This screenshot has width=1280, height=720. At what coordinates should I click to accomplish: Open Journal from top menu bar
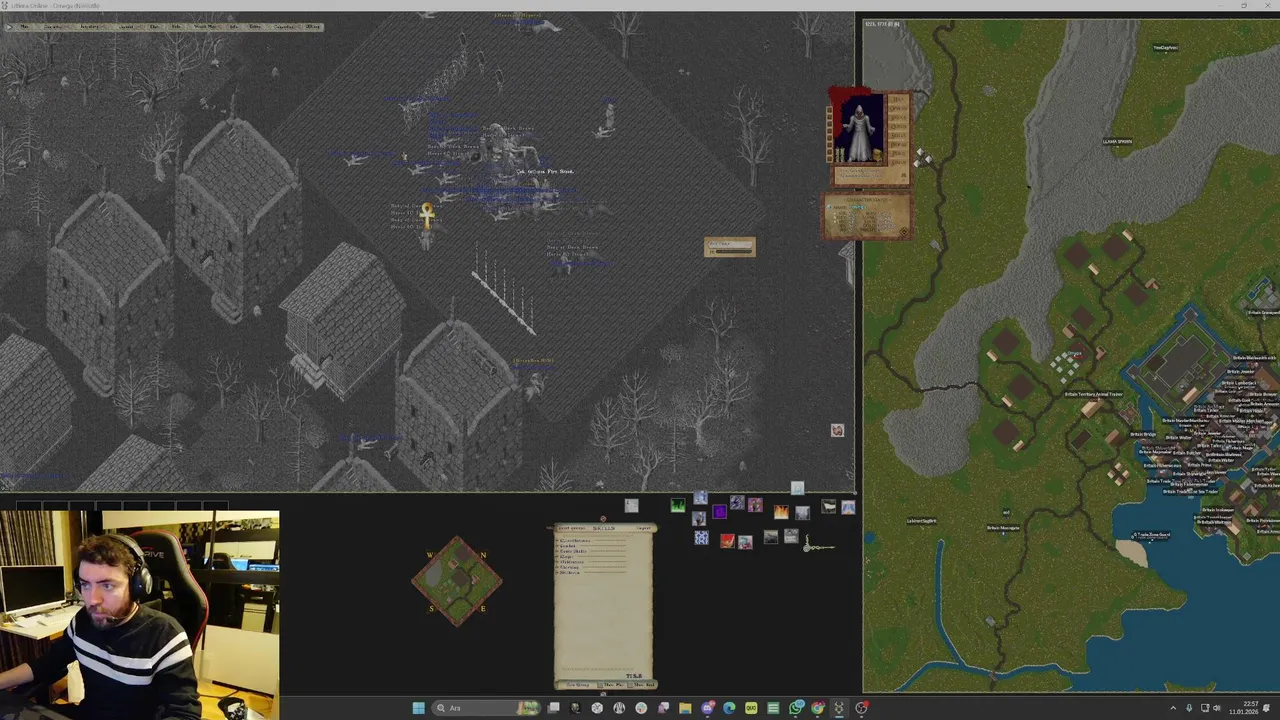(126, 26)
